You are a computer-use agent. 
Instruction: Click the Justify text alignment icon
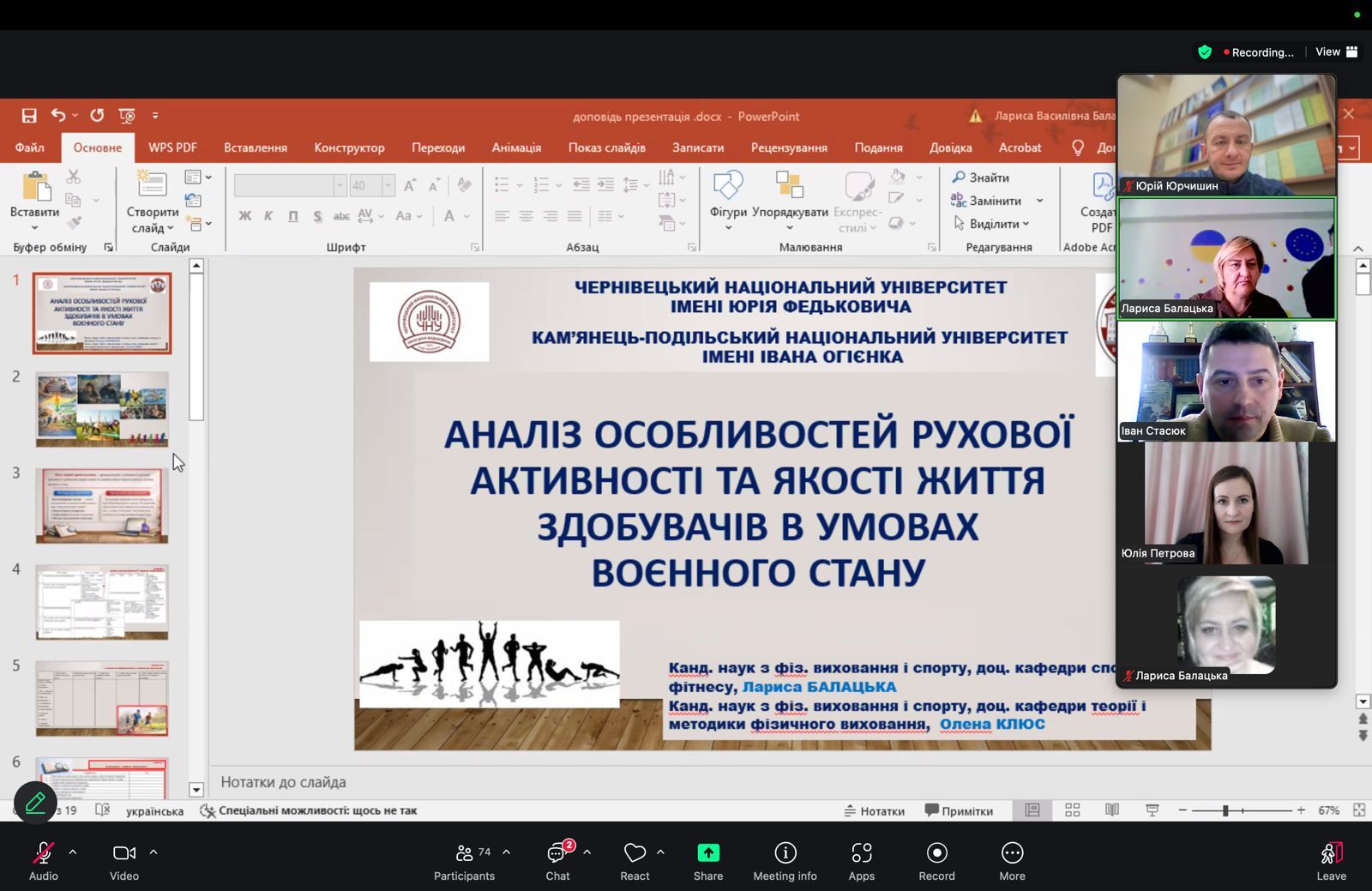point(575,216)
